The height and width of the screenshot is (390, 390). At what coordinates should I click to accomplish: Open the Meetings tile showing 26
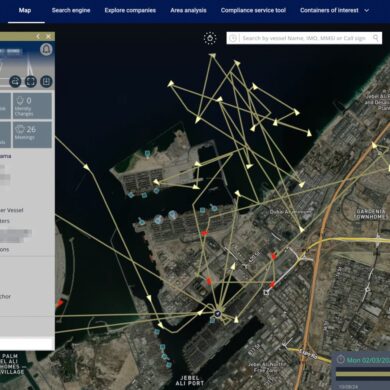click(x=32, y=134)
